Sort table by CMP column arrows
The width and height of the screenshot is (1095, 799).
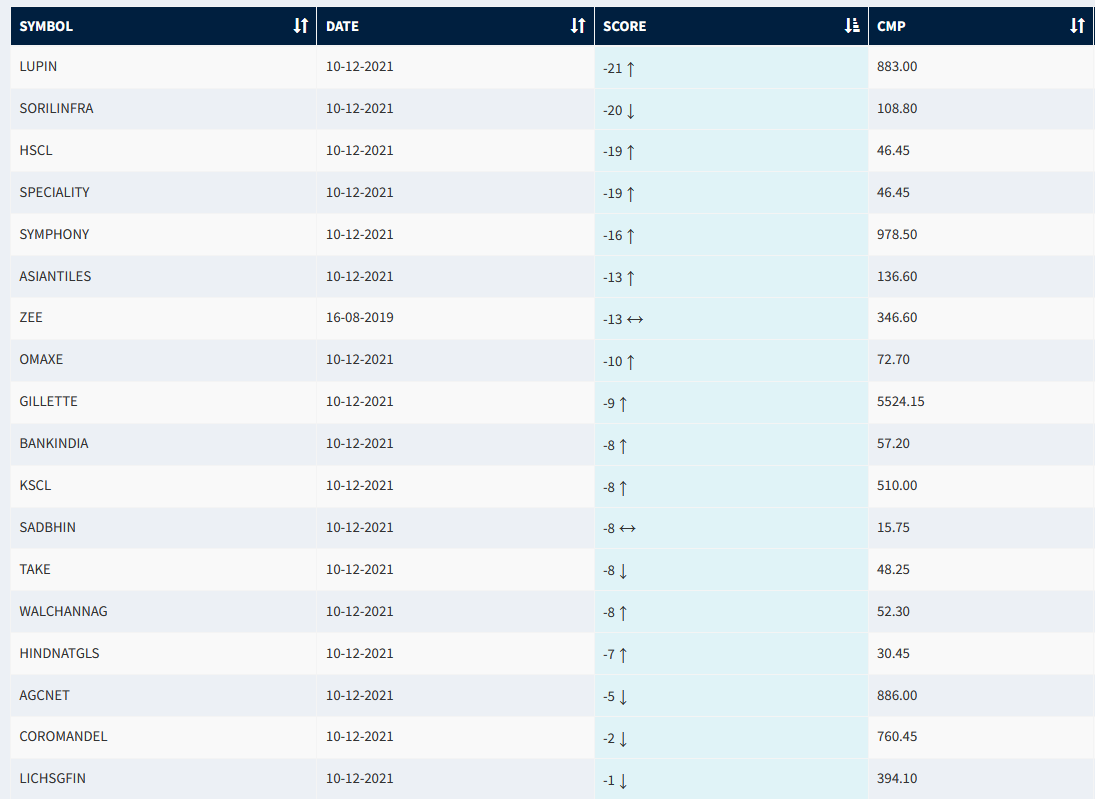1078,26
